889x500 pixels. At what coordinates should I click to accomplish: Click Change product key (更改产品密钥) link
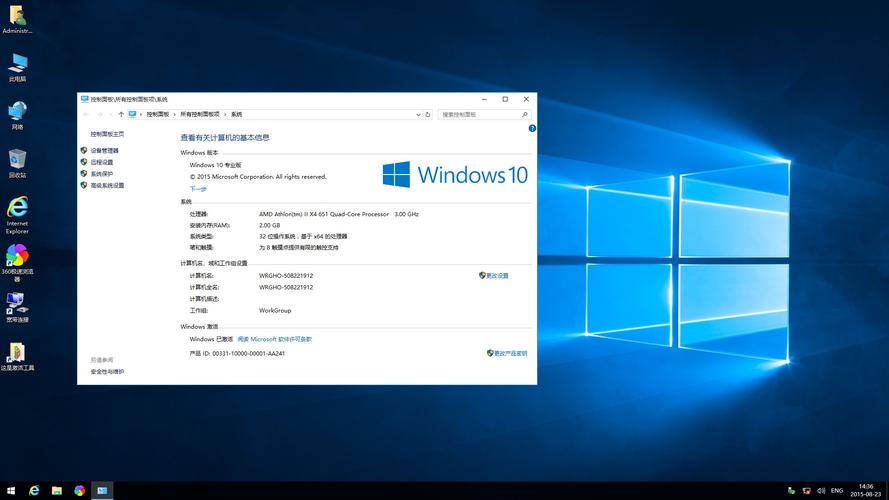[510, 353]
